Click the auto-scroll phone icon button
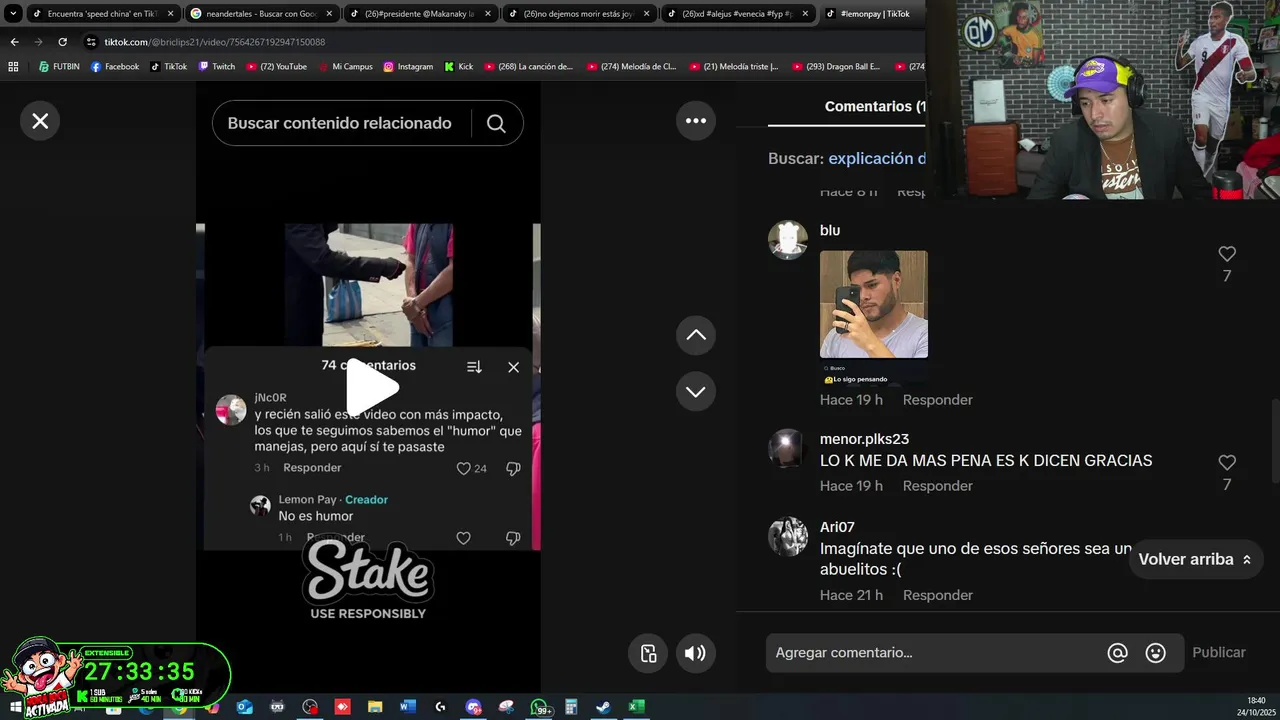 [648, 653]
